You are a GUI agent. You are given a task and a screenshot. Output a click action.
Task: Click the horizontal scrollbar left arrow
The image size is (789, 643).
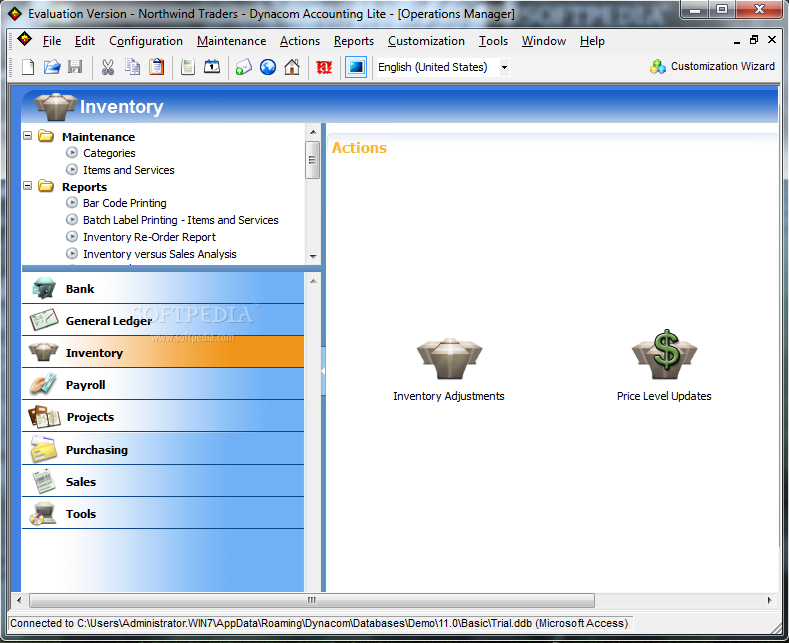click(19, 600)
